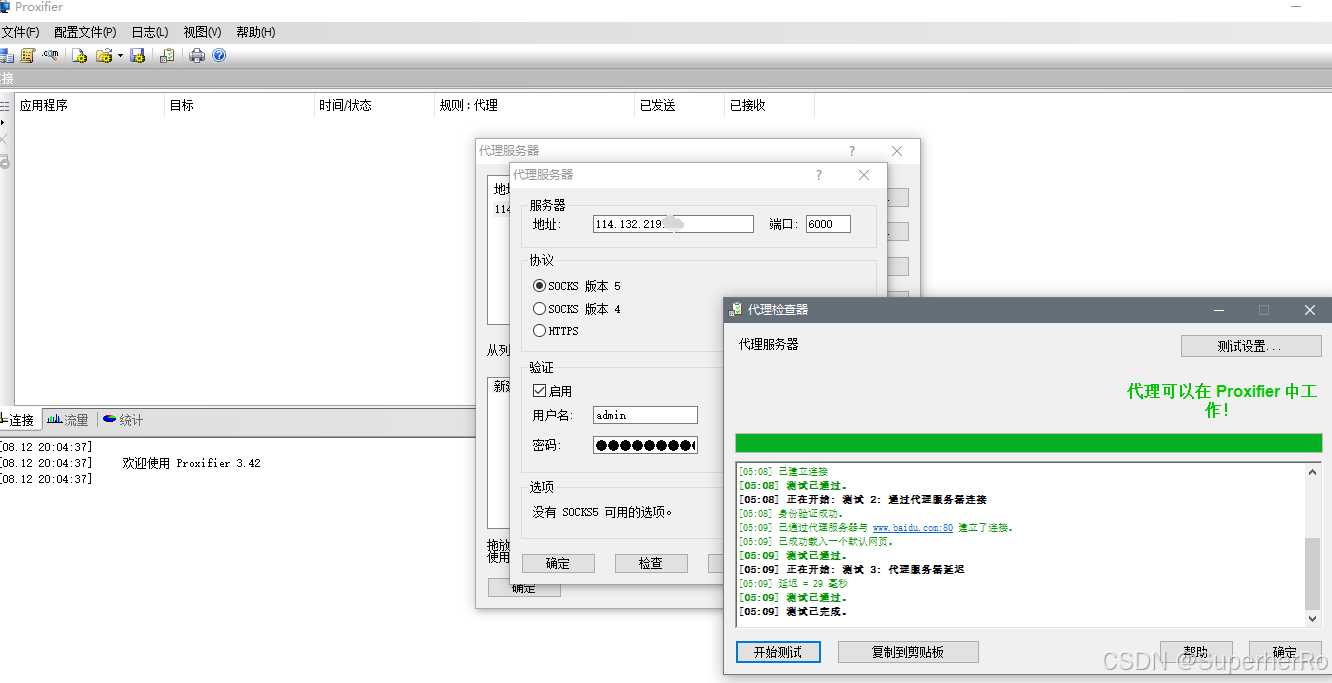The height and width of the screenshot is (683, 1332).
Task: Select SOCKS 版本 4 radio button
Action: tap(540, 309)
